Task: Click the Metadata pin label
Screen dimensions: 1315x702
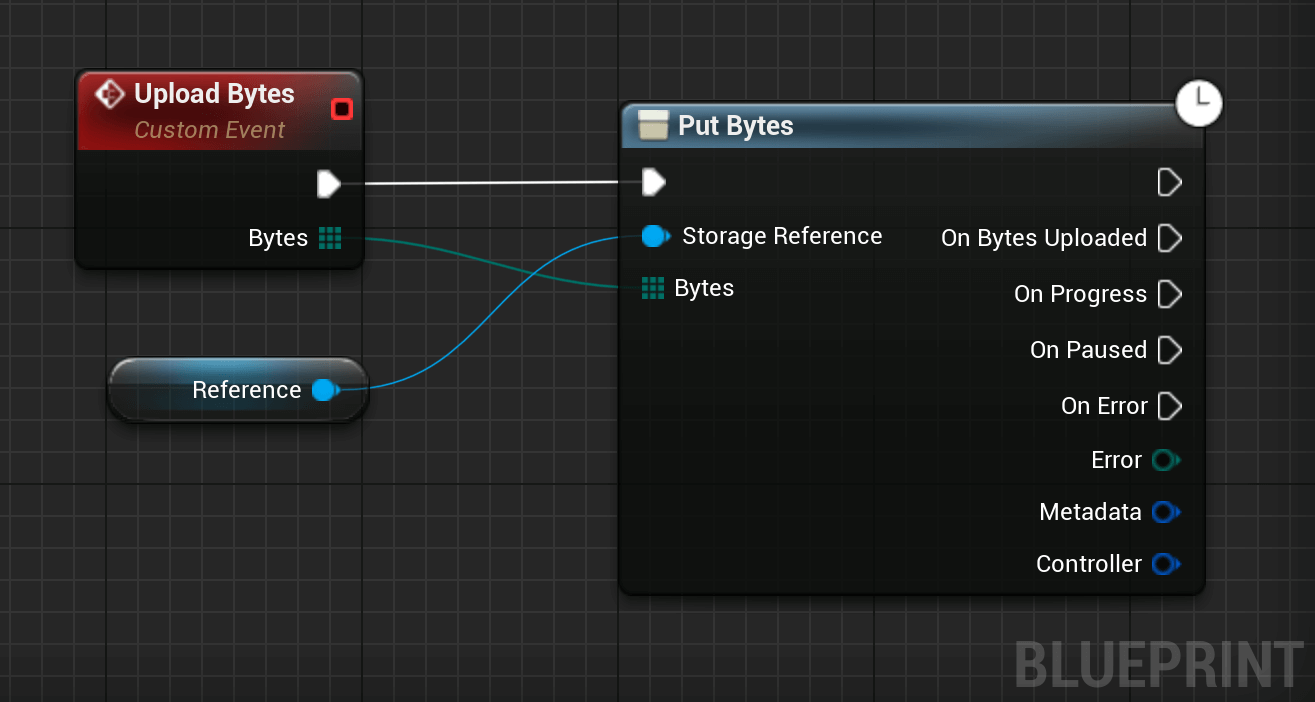Action: [1090, 512]
